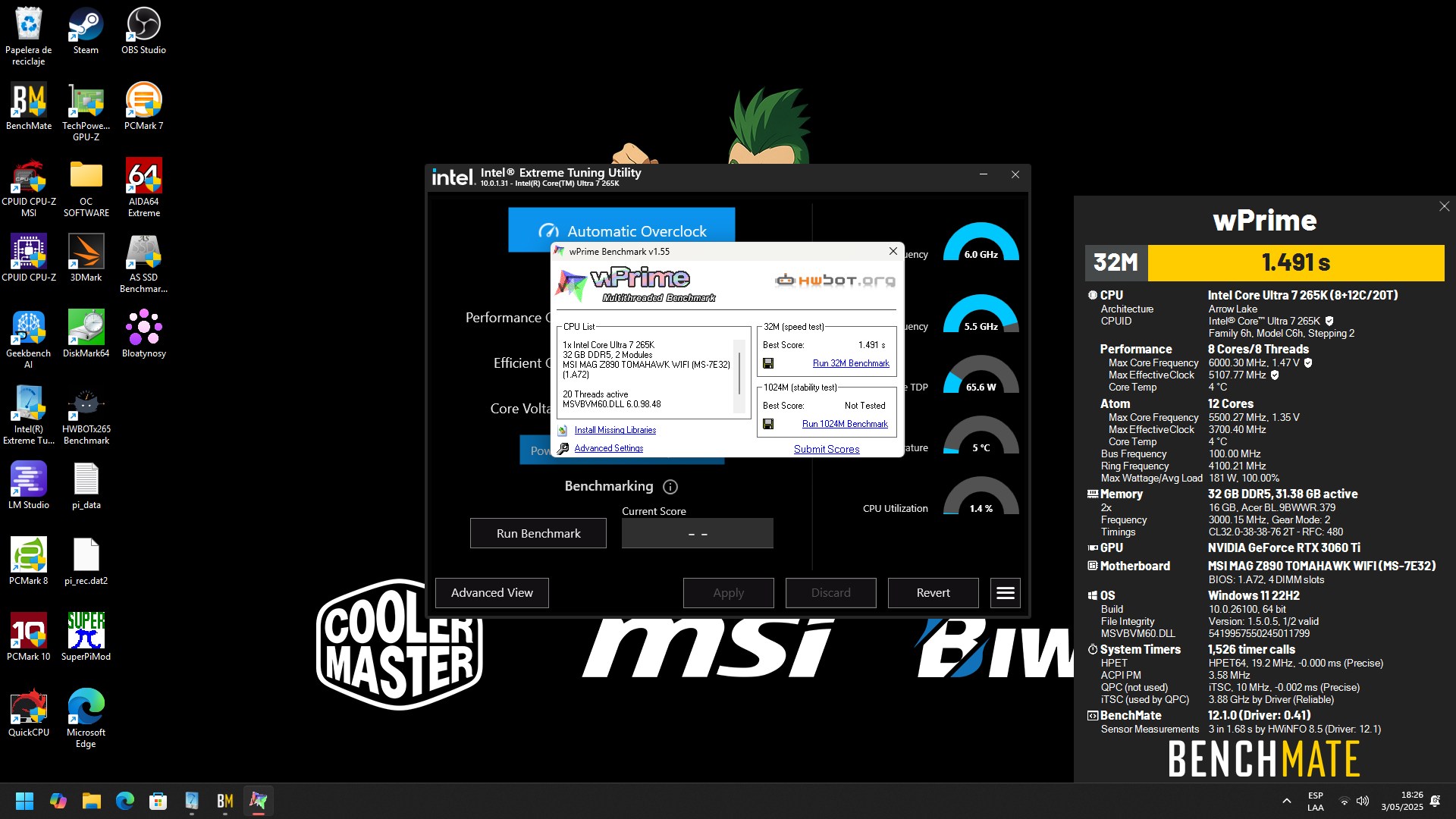The image size is (1456, 819).
Task: Open the pi_data file on desktop
Action: click(86, 486)
